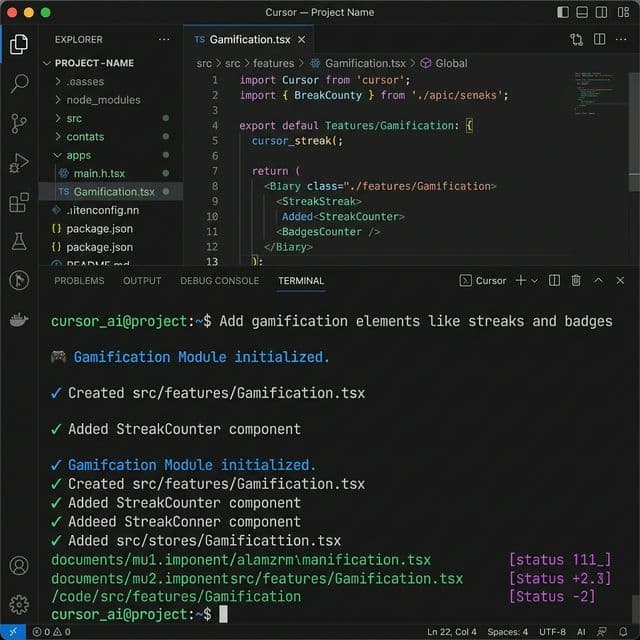Image resolution: width=640 pixels, height=640 pixels.
Task: Expand the node_modules folder
Action: coord(58,100)
